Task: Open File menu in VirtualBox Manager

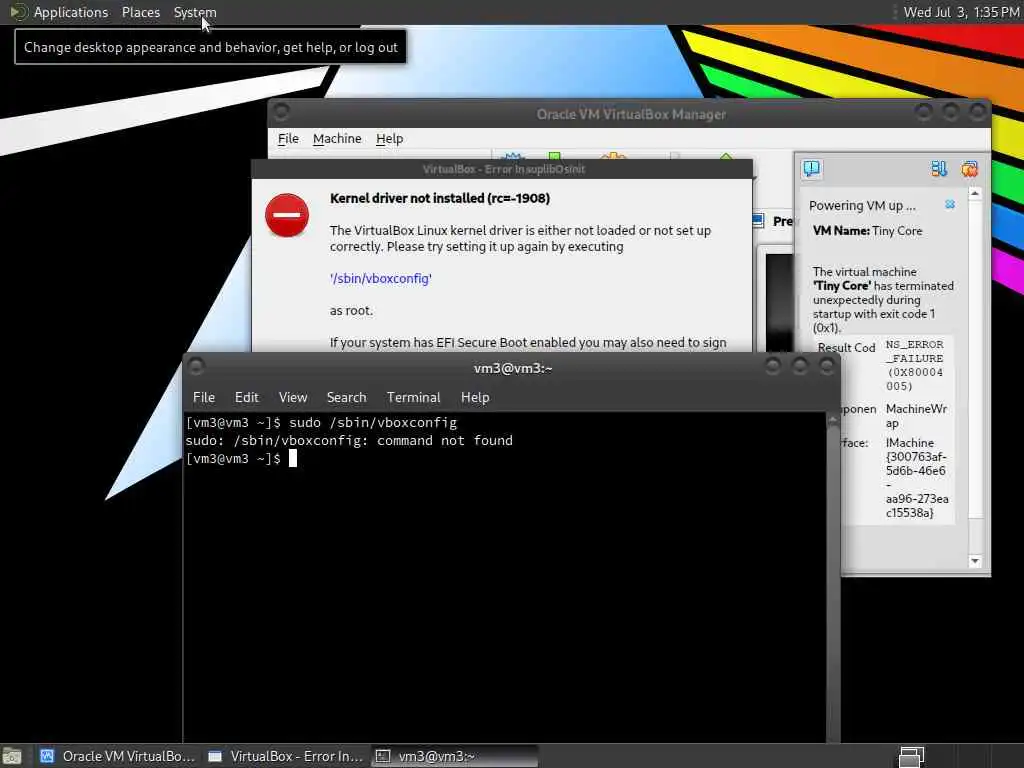Action: 288,138
